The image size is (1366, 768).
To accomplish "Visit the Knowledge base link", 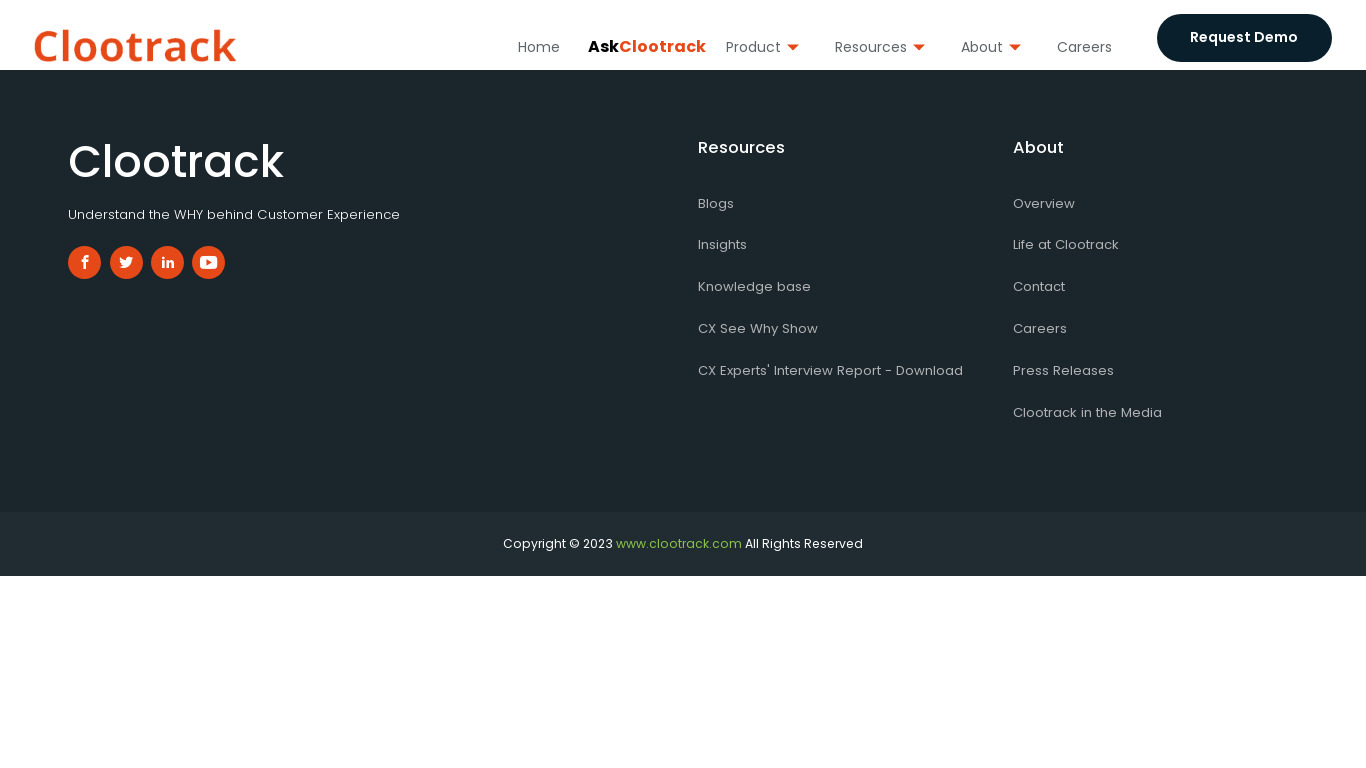I will click(x=754, y=287).
